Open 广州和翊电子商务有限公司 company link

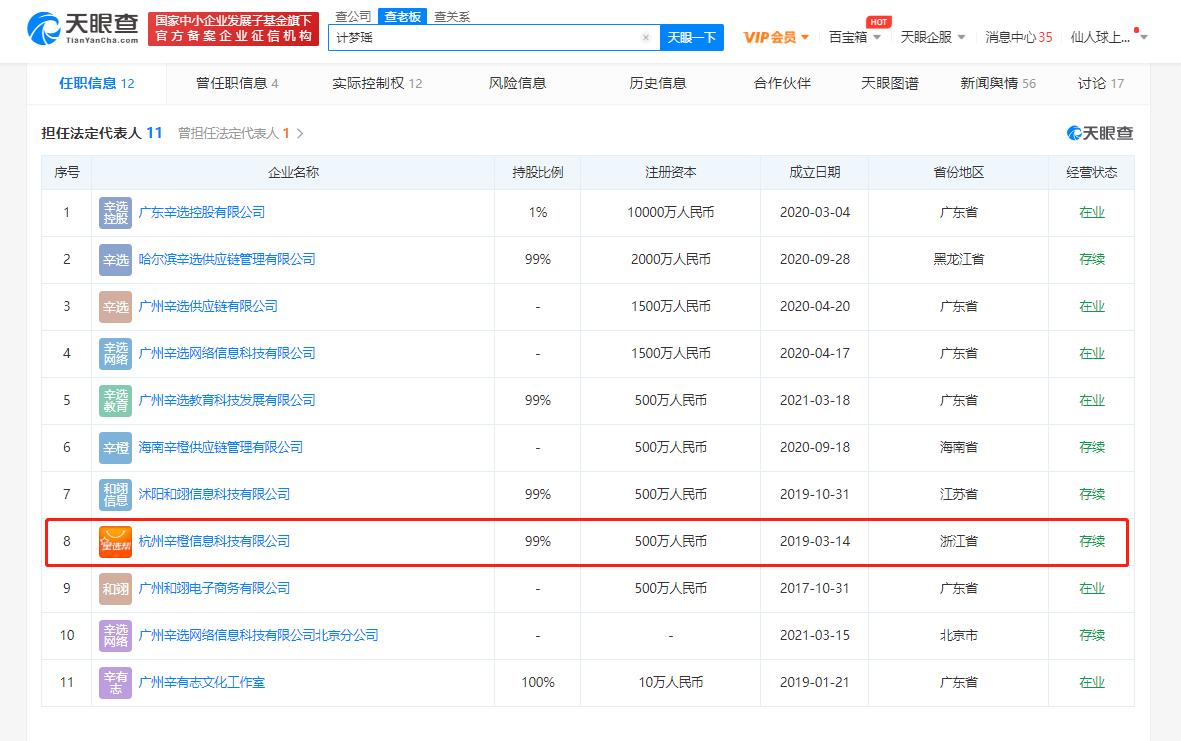(x=214, y=589)
